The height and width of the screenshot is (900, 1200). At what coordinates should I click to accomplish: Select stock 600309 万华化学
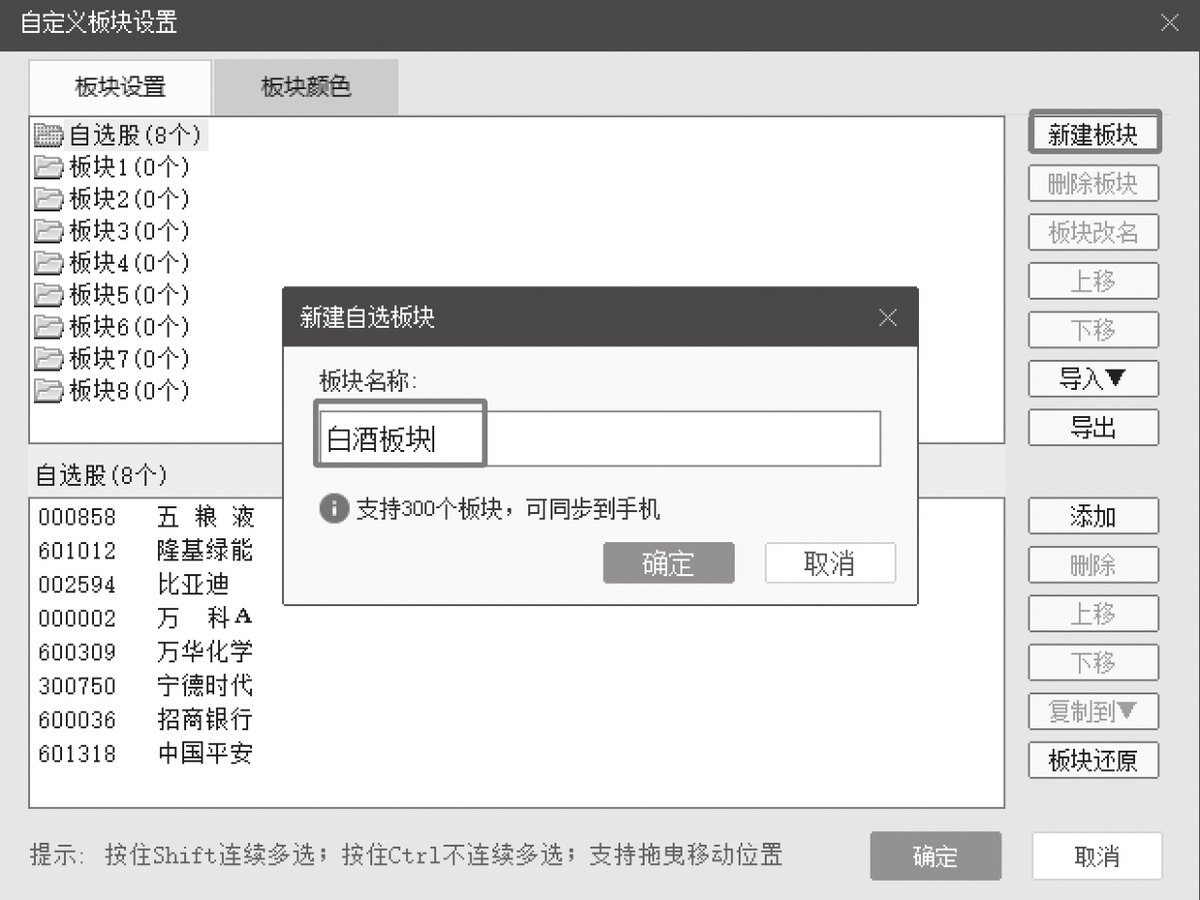[146, 653]
